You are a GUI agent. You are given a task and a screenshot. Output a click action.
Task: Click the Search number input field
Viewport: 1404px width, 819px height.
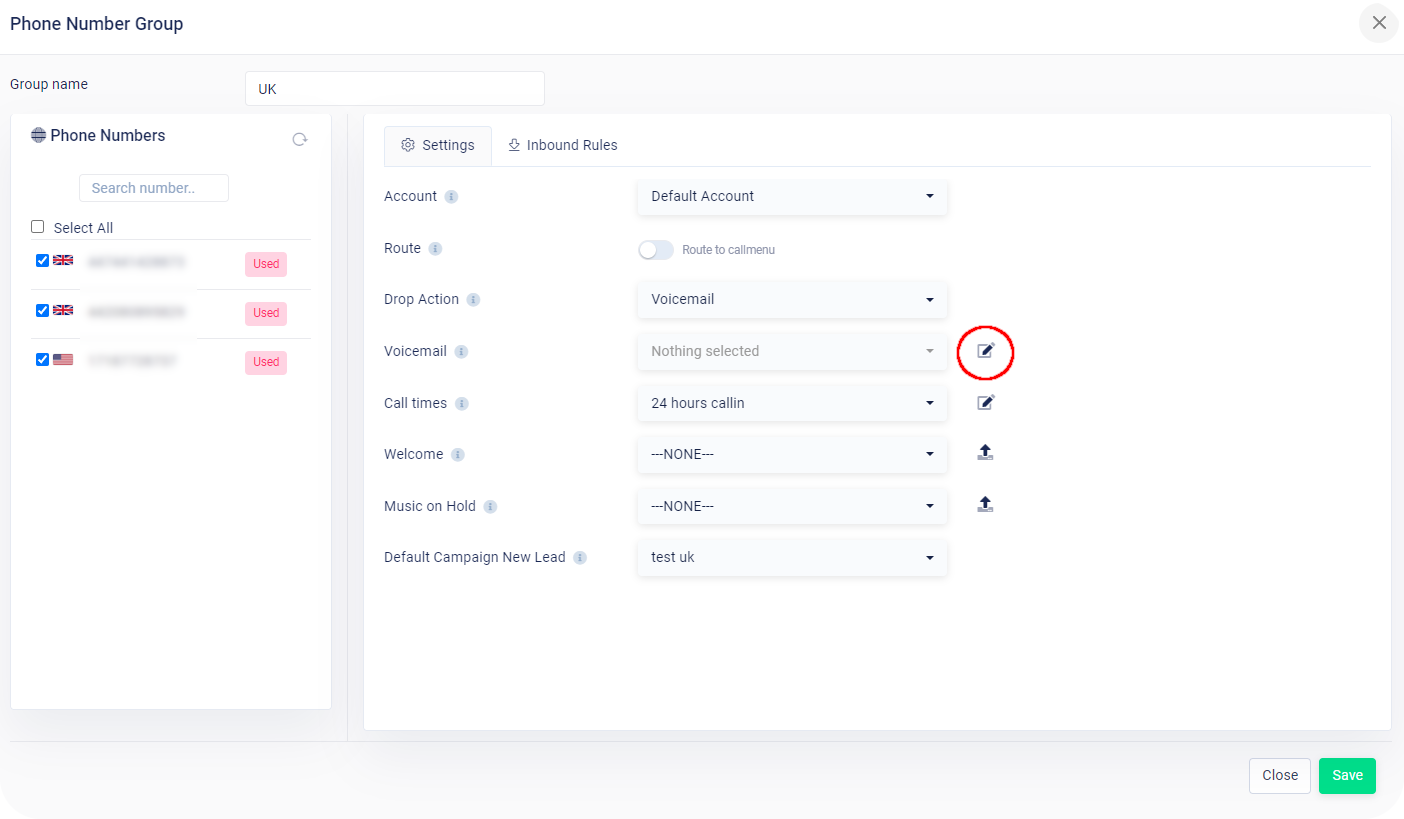153,187
